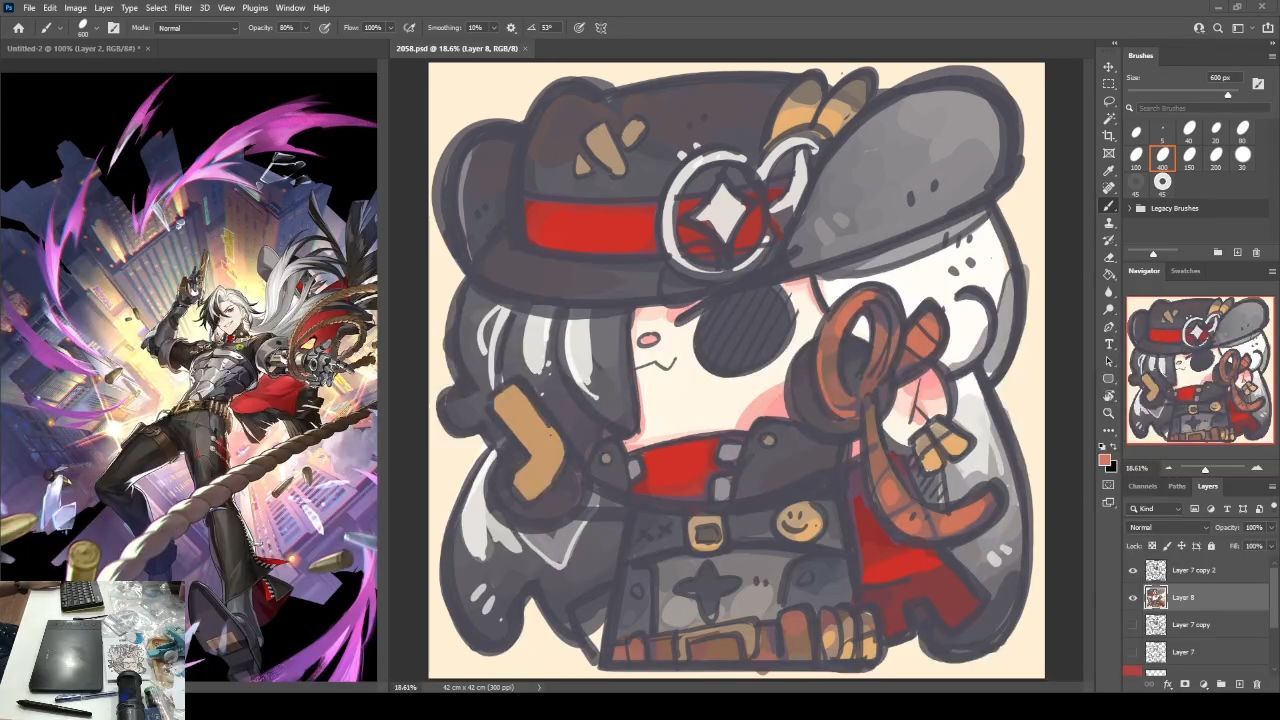Select the Hand tool
1280x720 pixels.
click(1109, 396)
